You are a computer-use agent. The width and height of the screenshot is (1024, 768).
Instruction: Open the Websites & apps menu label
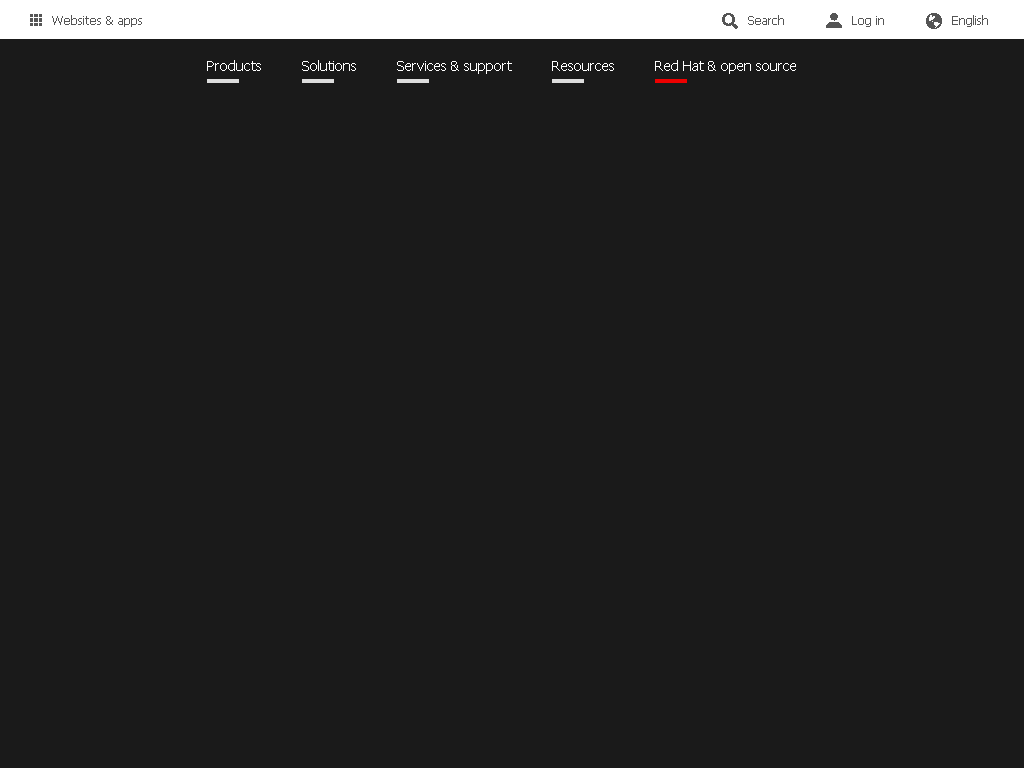pos(97,21)
